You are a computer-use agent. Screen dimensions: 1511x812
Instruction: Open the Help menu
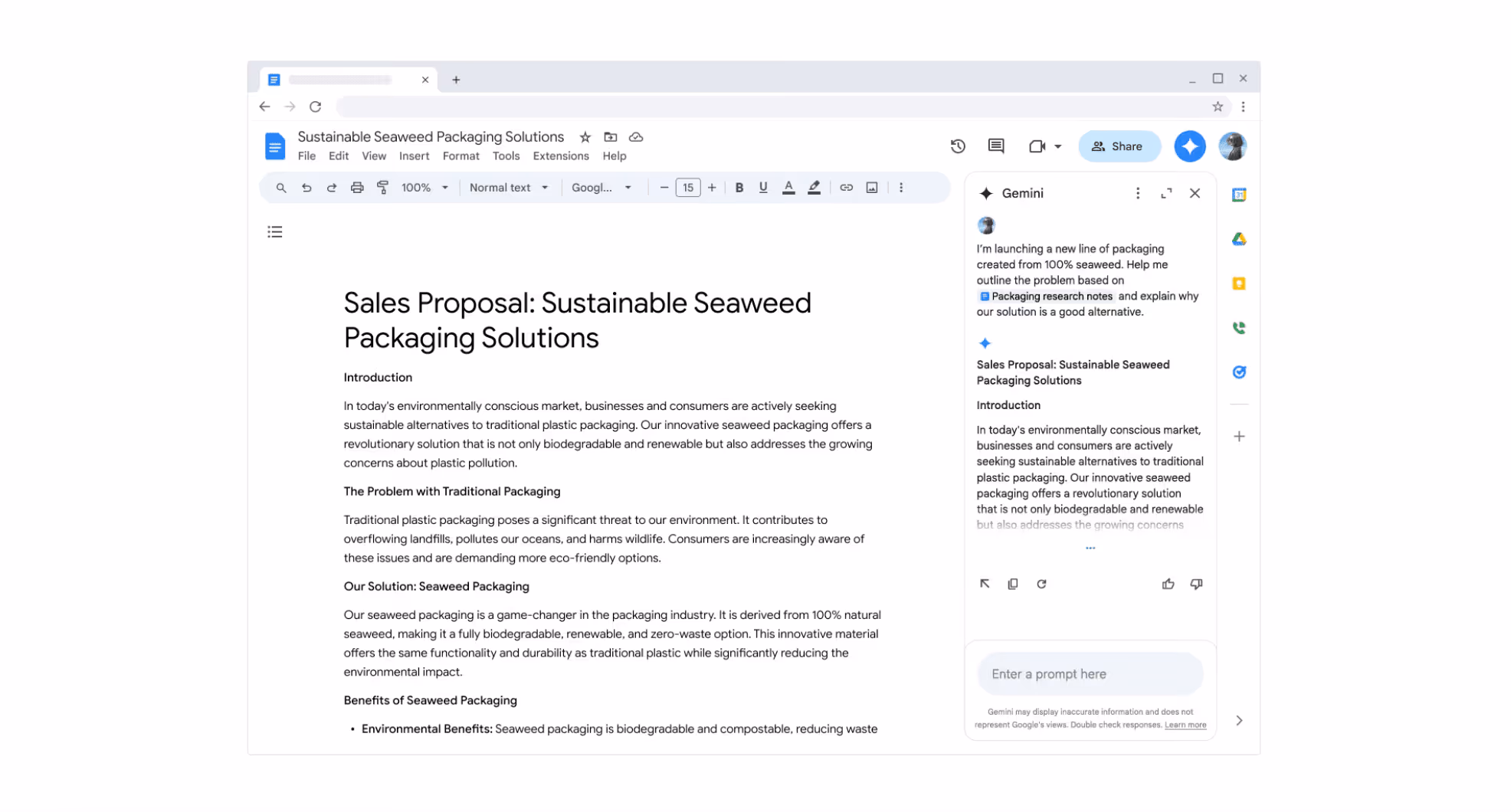pos(615,156)
